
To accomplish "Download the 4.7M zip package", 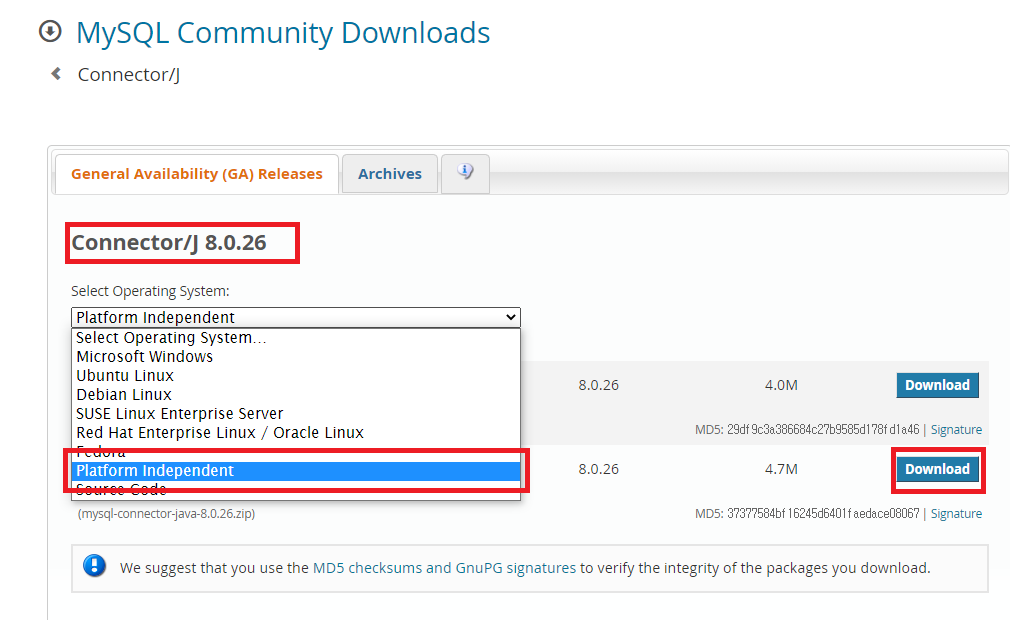I will pos(937,469).
